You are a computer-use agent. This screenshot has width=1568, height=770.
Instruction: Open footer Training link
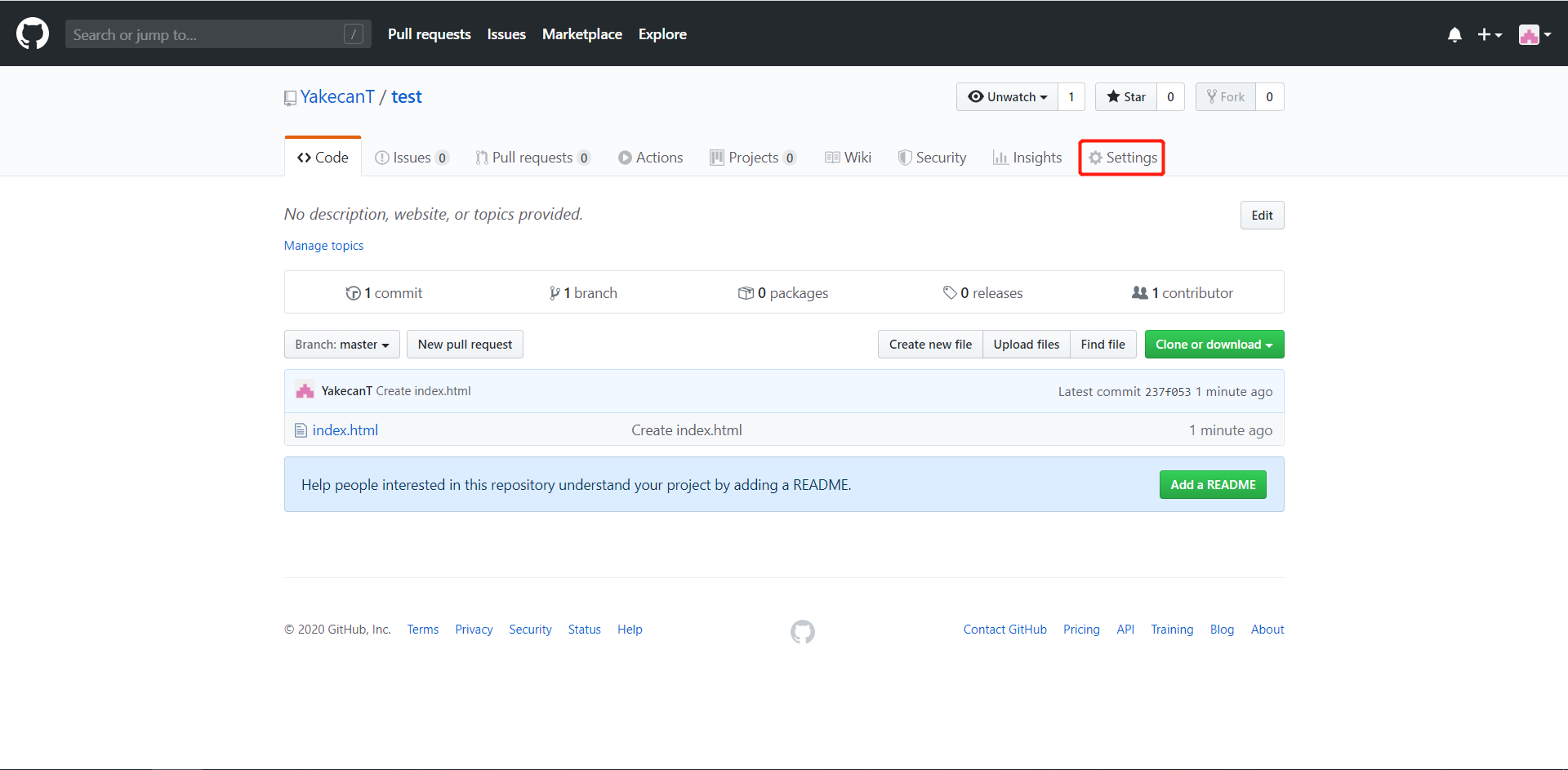click(1172, 630)
